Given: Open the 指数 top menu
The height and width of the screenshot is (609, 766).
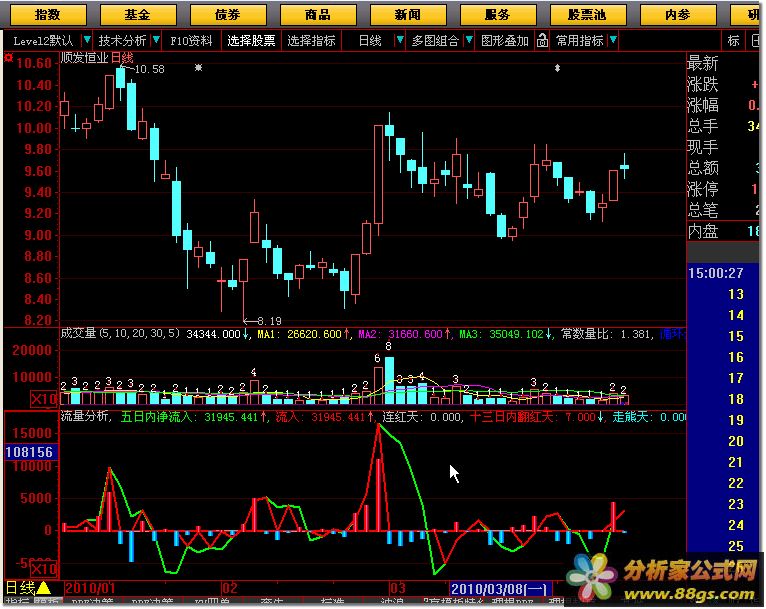Looking at the screenshot, I should tap(48, 15).
